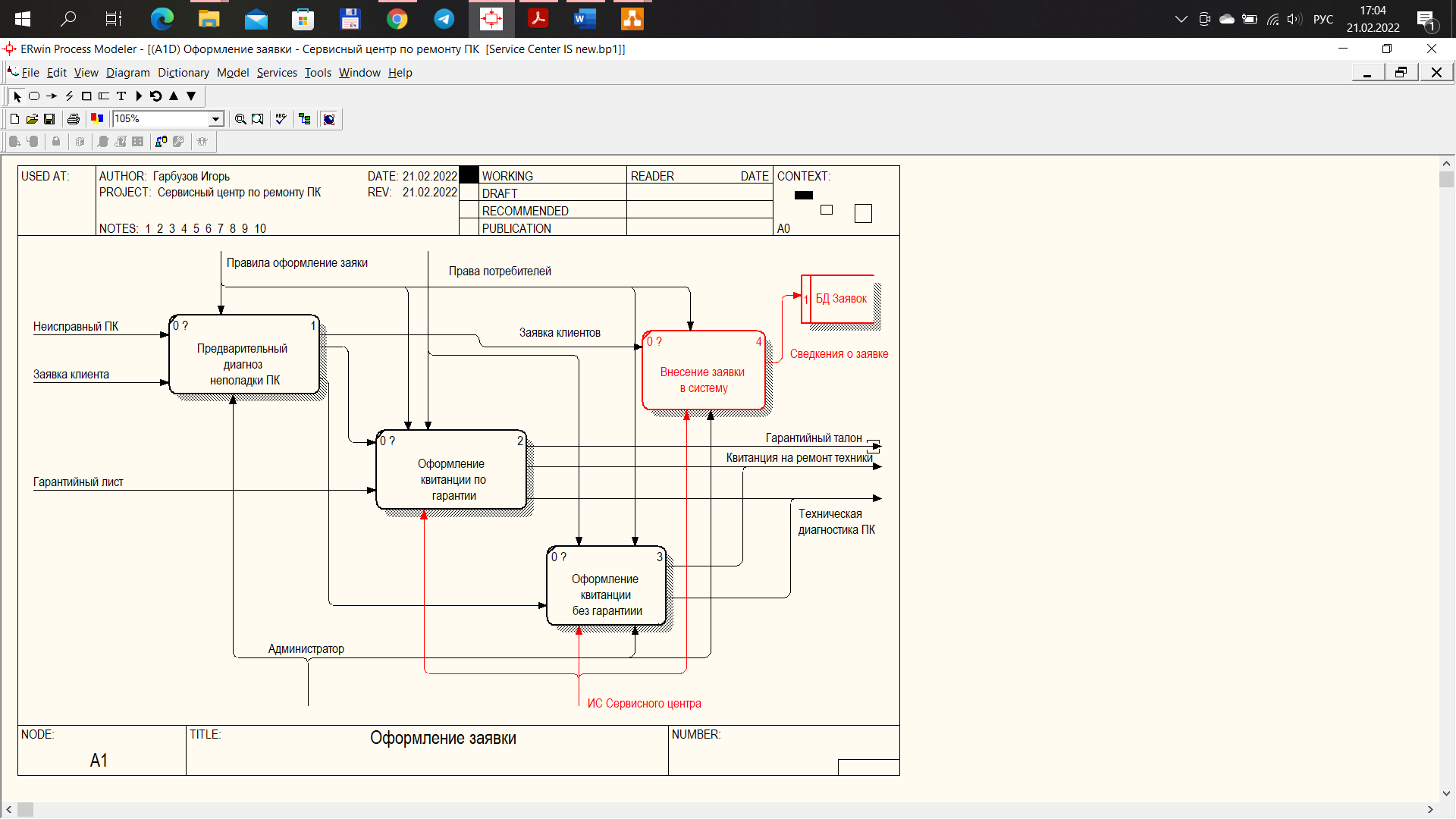Click mechanism label 'Администратор'
Viewport: 1456px width, 819px height.
306,649
